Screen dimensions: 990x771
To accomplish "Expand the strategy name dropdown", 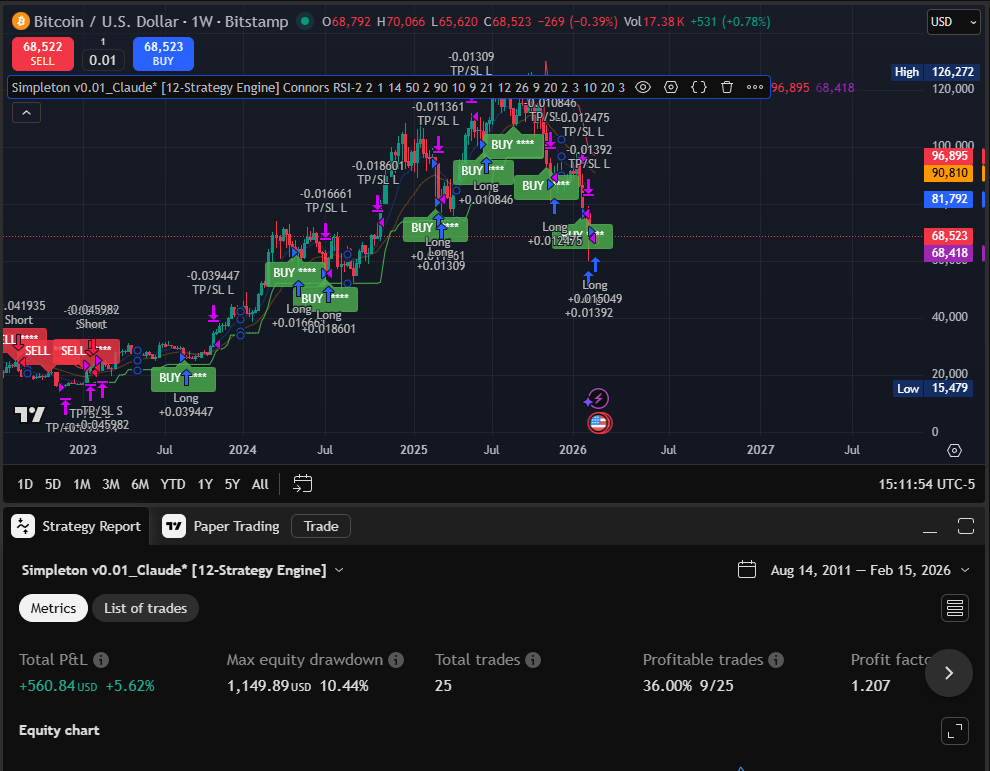I will pos(339,570).
